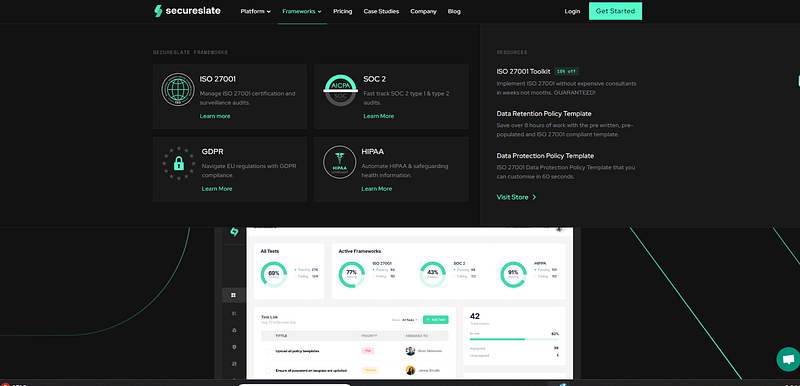
Task: Visit the Blog page
Action: tap(454, 11)
